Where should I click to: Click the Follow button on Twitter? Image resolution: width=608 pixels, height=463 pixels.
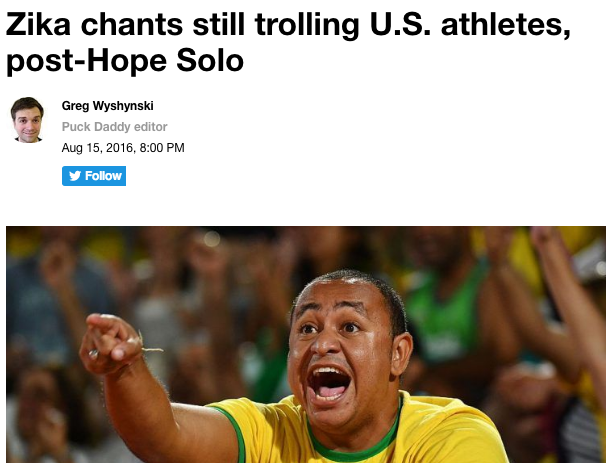click(x=94, y=176)
